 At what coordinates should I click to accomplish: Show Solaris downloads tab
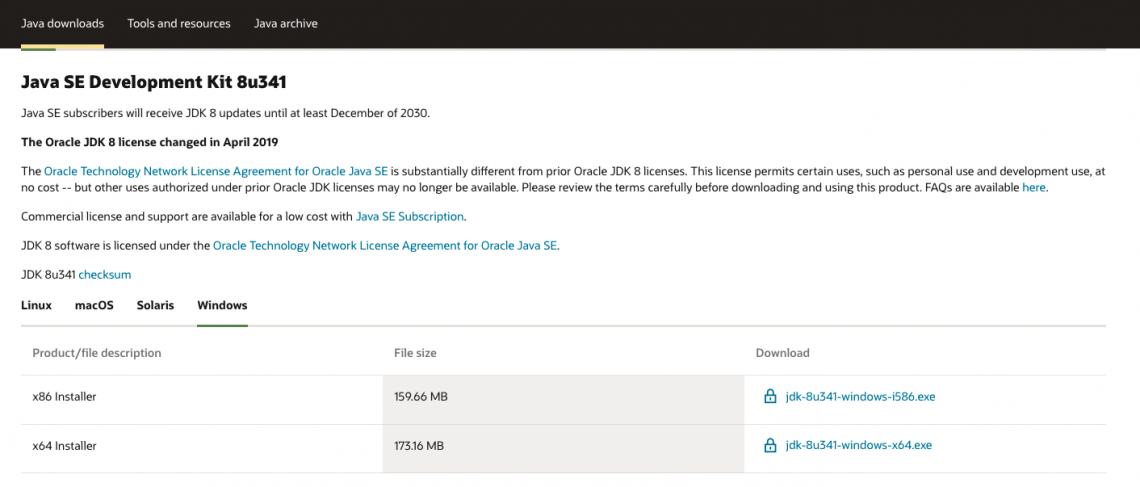[x=155, y=305]
